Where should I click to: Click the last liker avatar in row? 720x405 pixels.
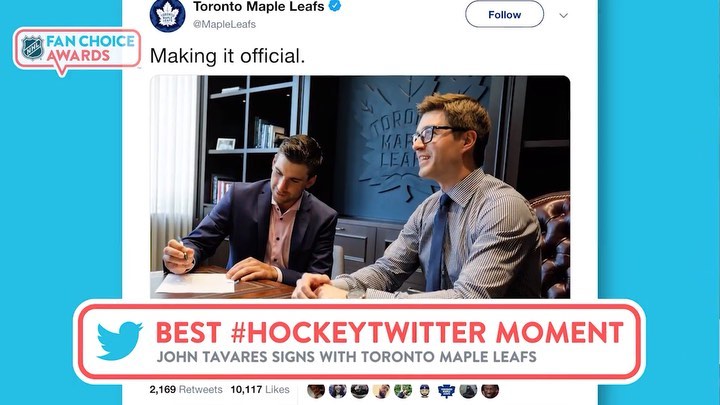(489, 390)
